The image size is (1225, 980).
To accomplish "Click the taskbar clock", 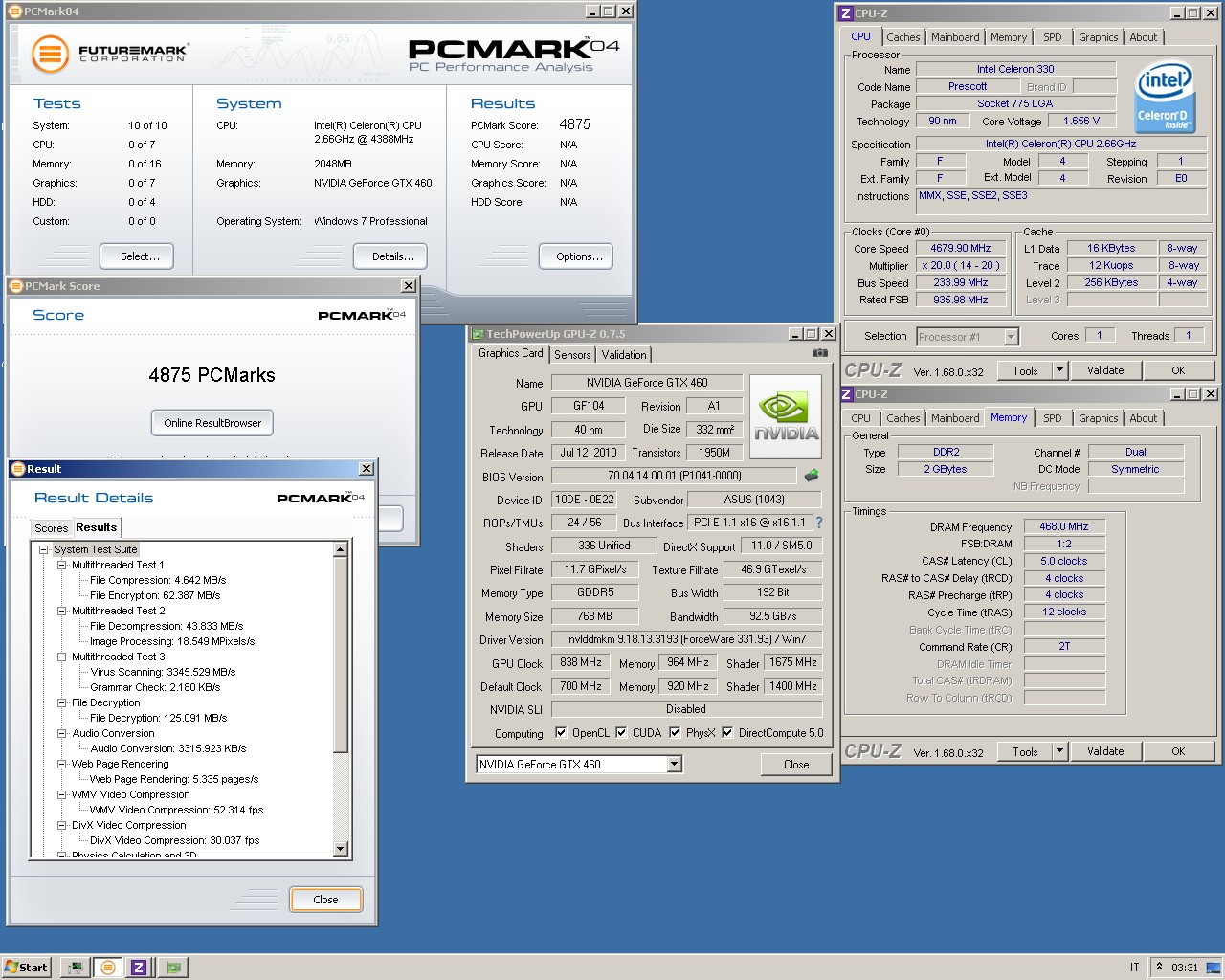I will (1185, 968).
